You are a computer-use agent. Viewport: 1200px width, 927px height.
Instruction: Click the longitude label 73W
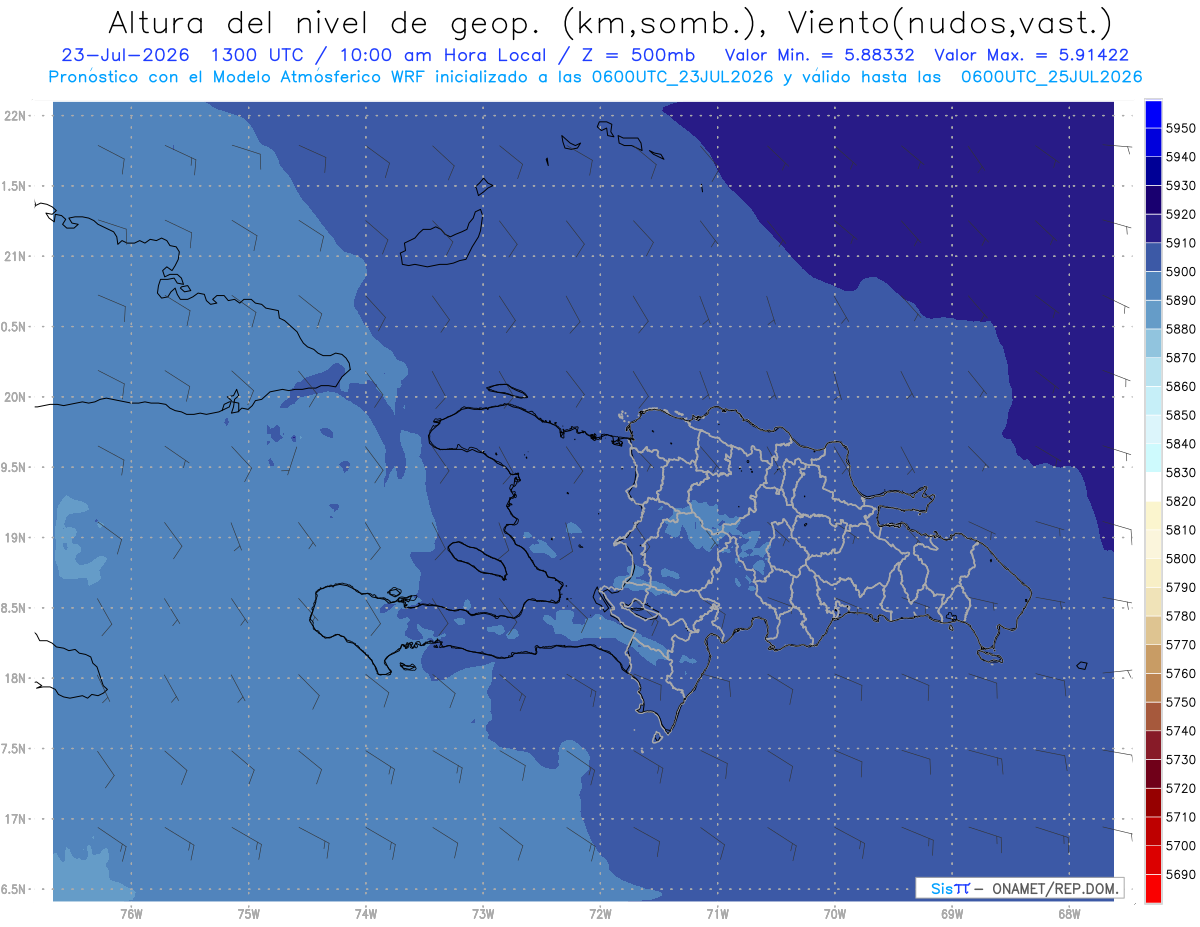[483, 914]
